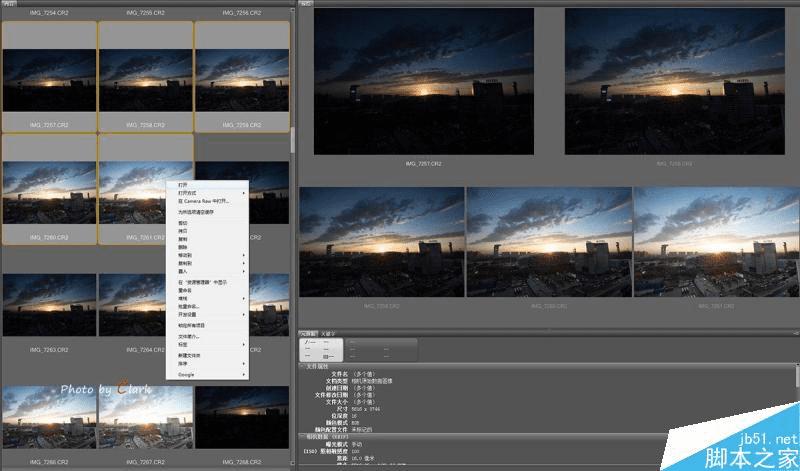Click the metadata placard camera settings box
This screenshot has height=471, width=800.
pyautogui.click(x=321, y=348)
